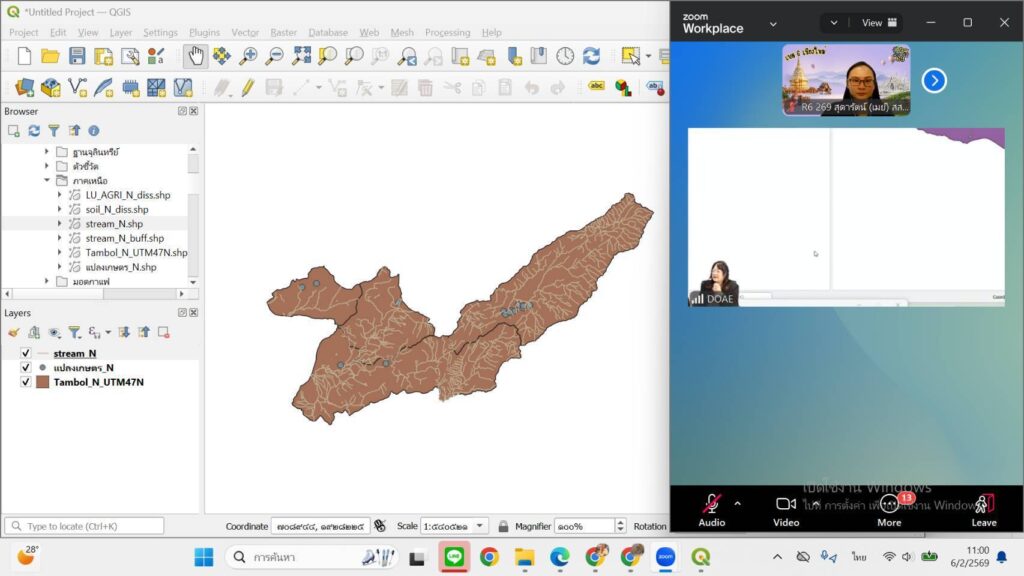Screen dimensions: 1024x576
Task: Click the Zoom Full extent icon
Action: 301,56
